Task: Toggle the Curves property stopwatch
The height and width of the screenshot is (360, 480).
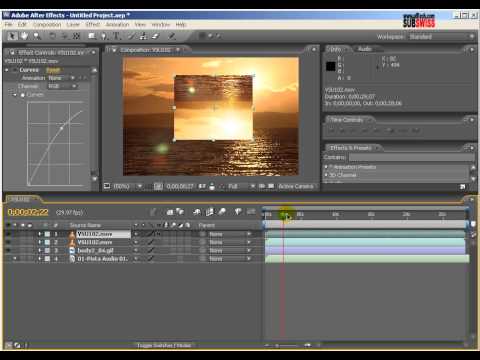Action: point(23,95)
